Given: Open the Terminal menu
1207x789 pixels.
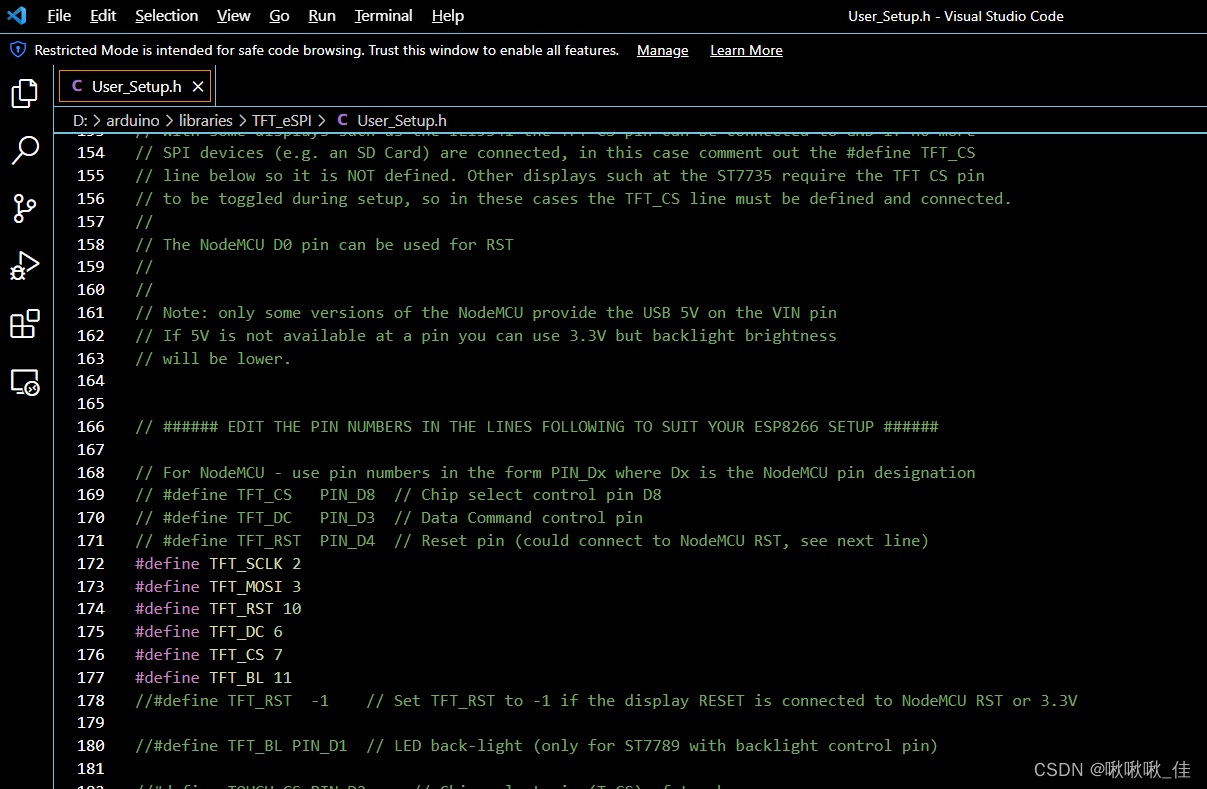Looking at the screenshot, I should tap(384, 16).
